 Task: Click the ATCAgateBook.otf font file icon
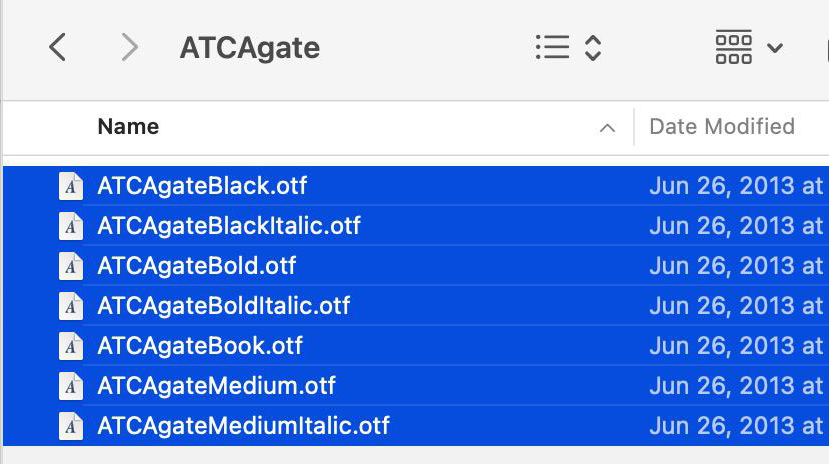click(70, 346)
